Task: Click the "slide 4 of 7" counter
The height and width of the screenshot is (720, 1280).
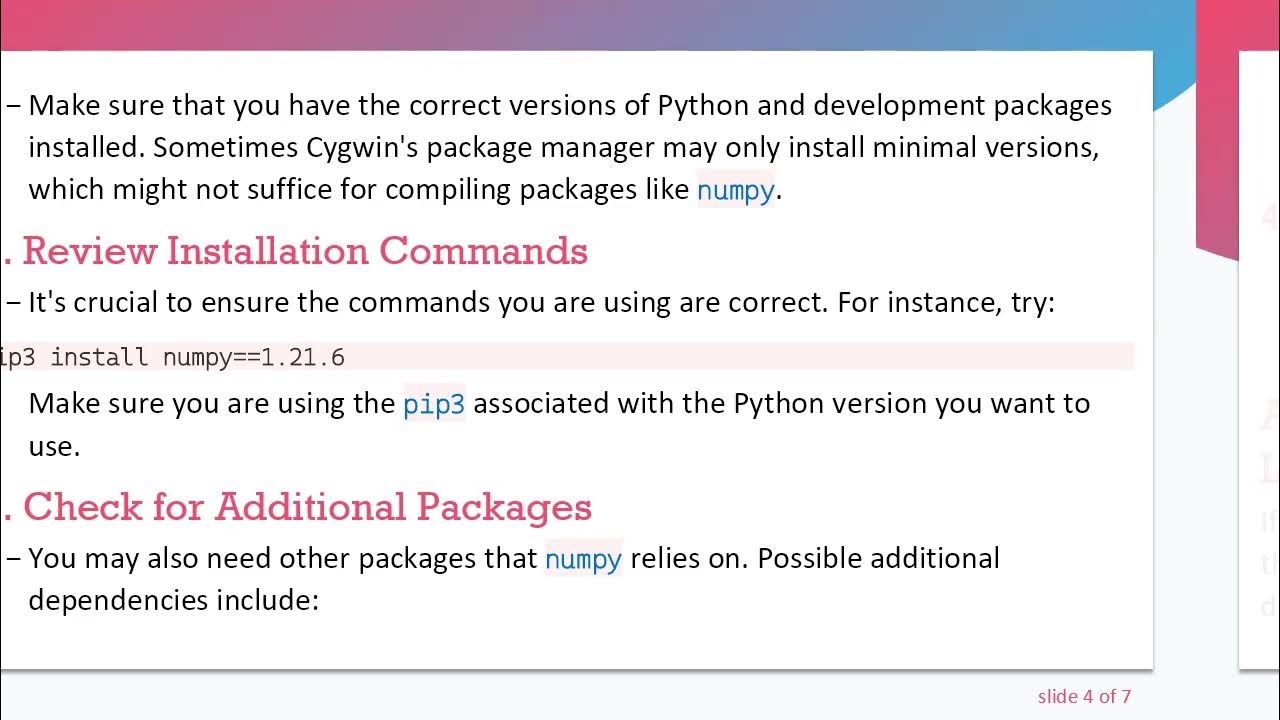Action: click(1083, 696)
